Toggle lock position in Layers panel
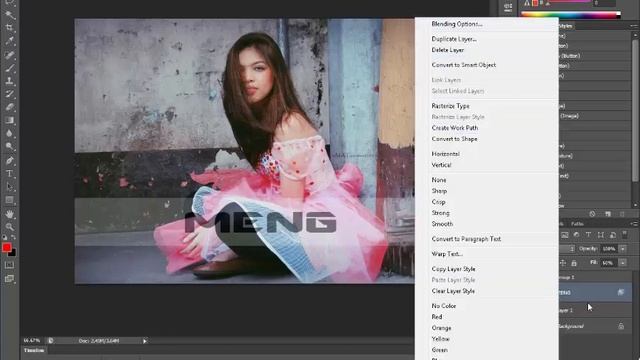This screenshot has height=360, width=640. [563, 263]
